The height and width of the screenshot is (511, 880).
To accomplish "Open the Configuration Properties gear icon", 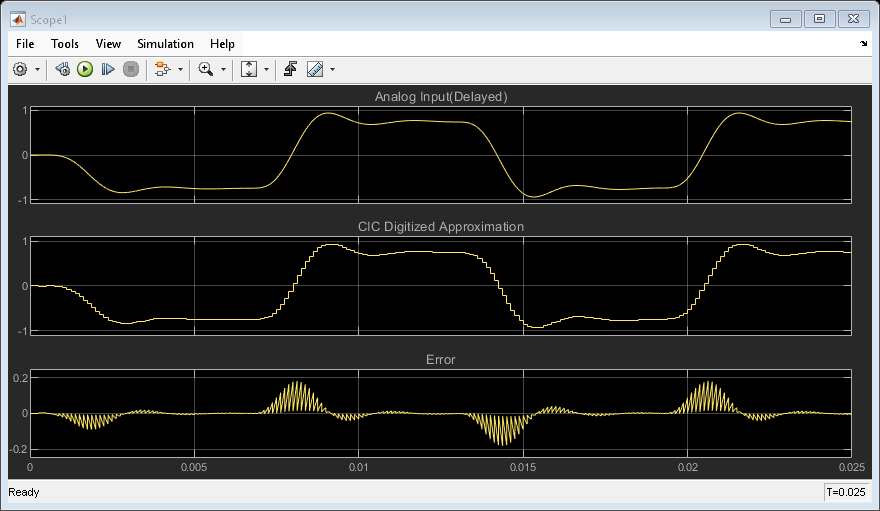I will 20,69.
